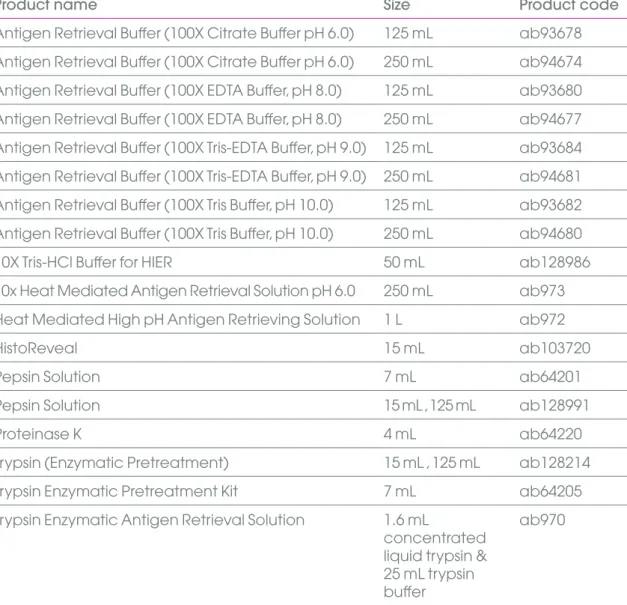627x605 pixels.
Task: Click product code ab970
Action: 542,520
